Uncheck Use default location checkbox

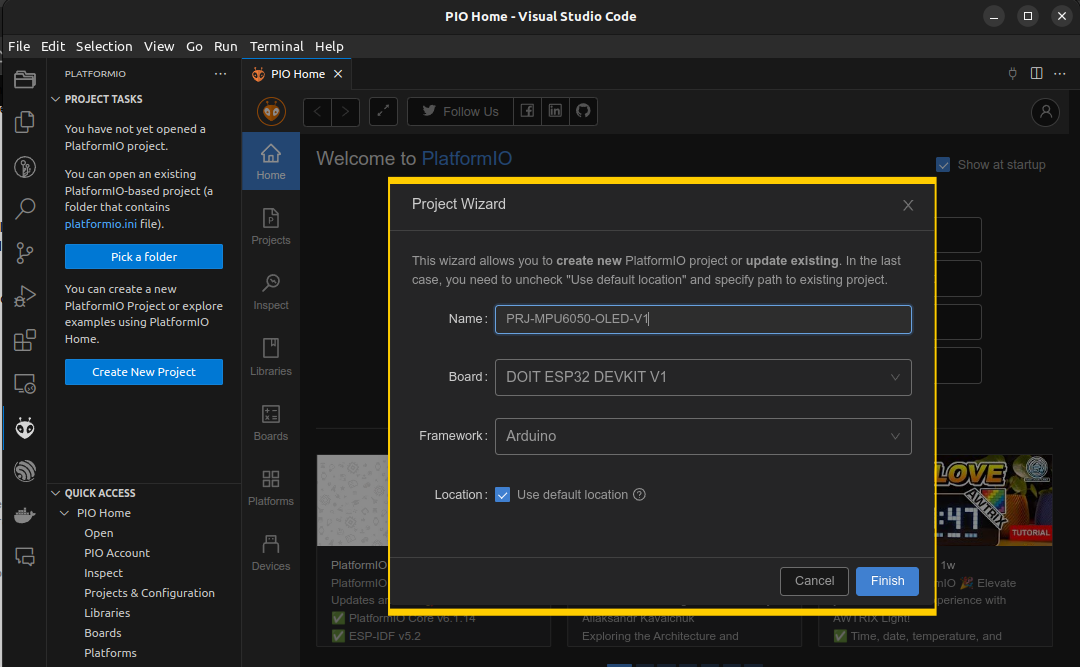coord(503,495)
